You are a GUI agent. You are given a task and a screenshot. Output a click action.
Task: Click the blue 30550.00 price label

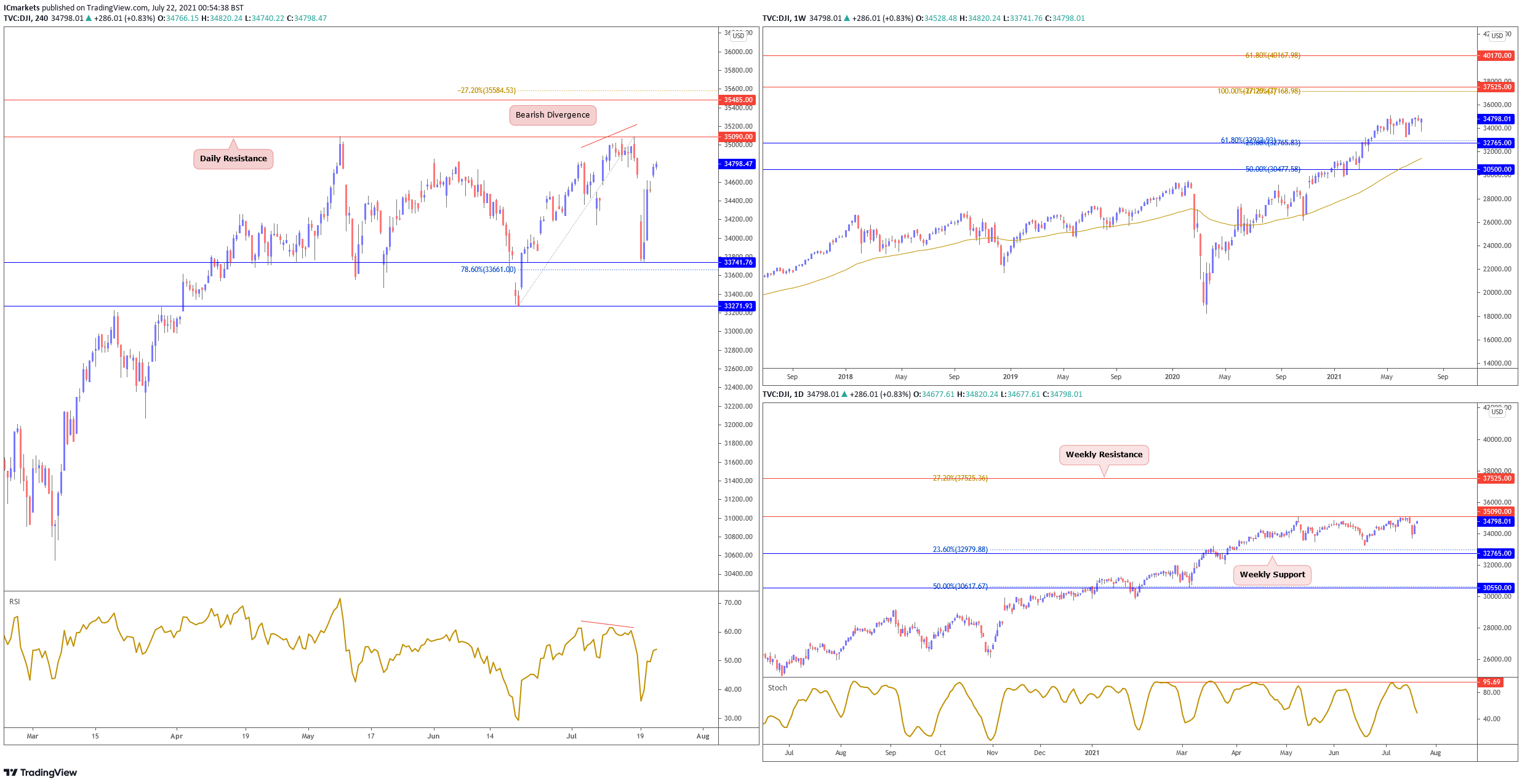coord(1496,588)
